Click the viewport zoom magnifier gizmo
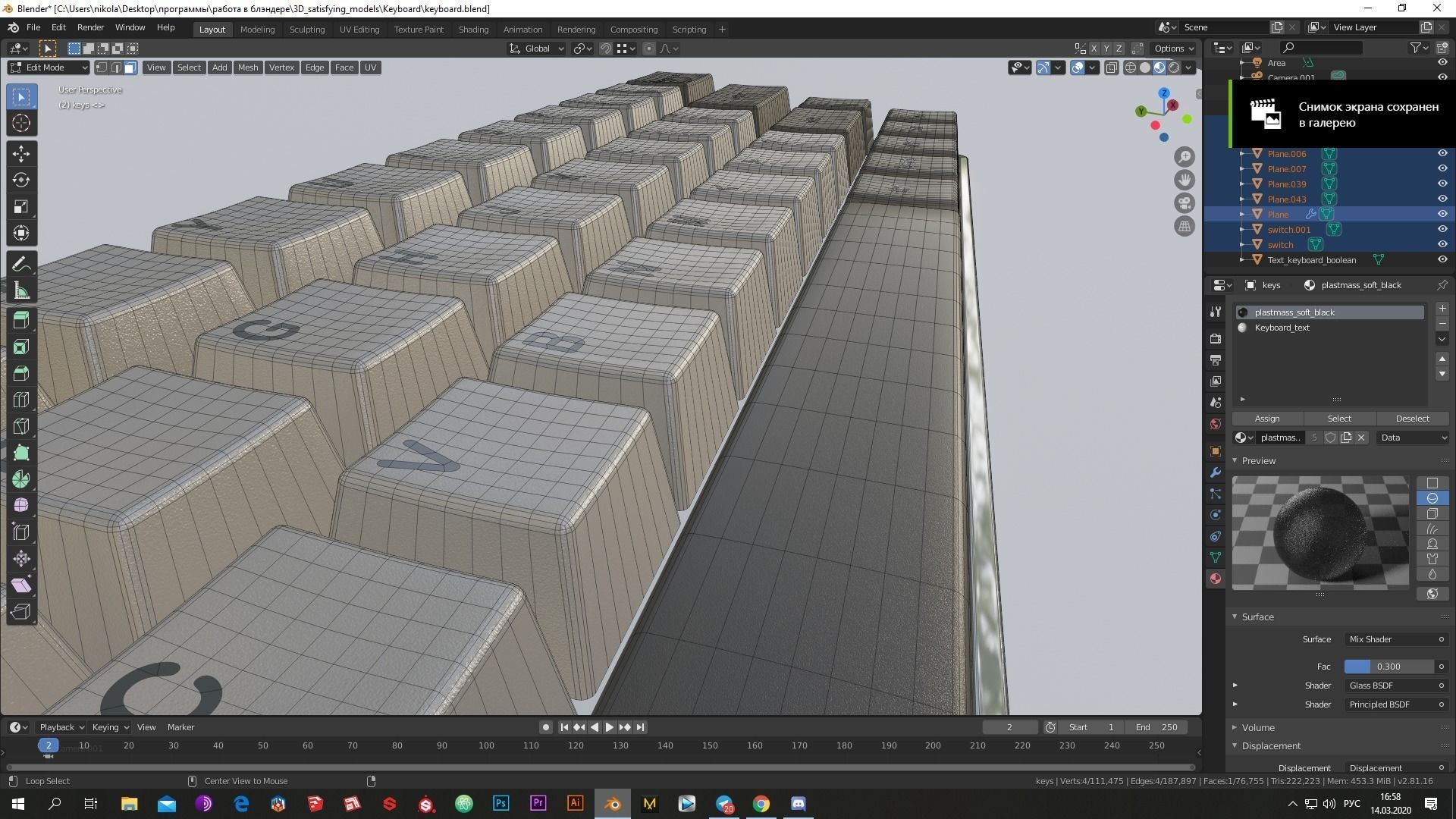Viewport: 1456px width, 819px height. click(1185, 157)
